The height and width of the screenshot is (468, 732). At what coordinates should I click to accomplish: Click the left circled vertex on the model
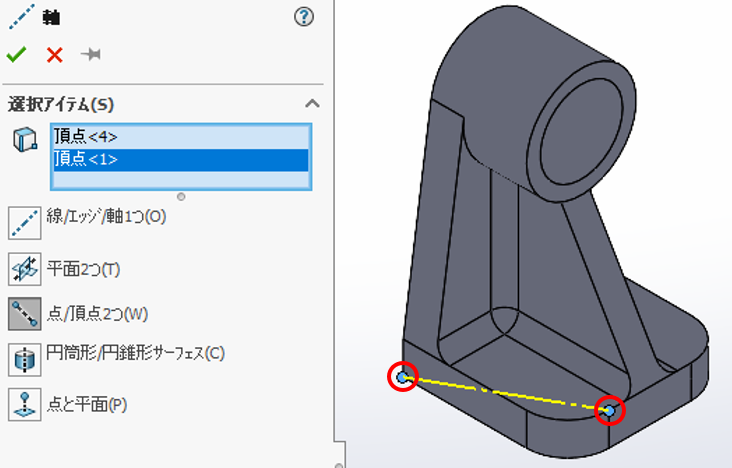click(x=402, y=376)
